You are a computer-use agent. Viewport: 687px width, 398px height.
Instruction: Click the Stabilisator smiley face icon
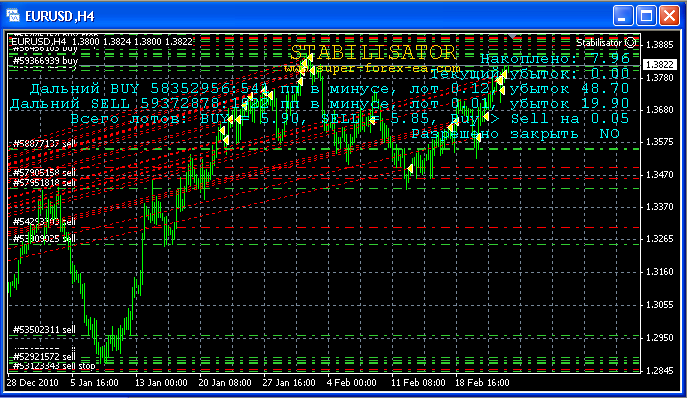(630, 43)
